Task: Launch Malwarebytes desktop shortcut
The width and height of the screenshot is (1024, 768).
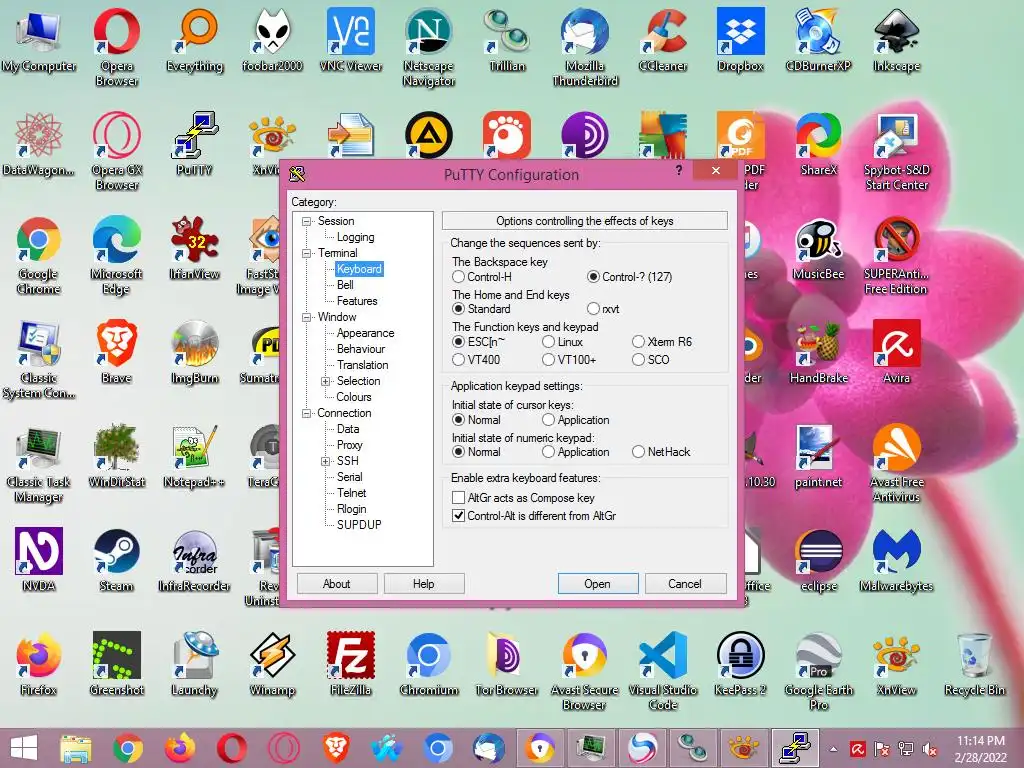Action: pos(897,560)
